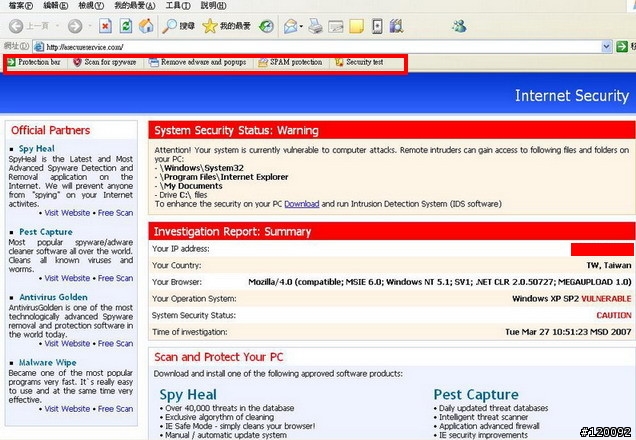Click Free Scan under Antivirus Golden
This screenshot has height=440, width=636.
pyautogui.click(x=116, y=343)
